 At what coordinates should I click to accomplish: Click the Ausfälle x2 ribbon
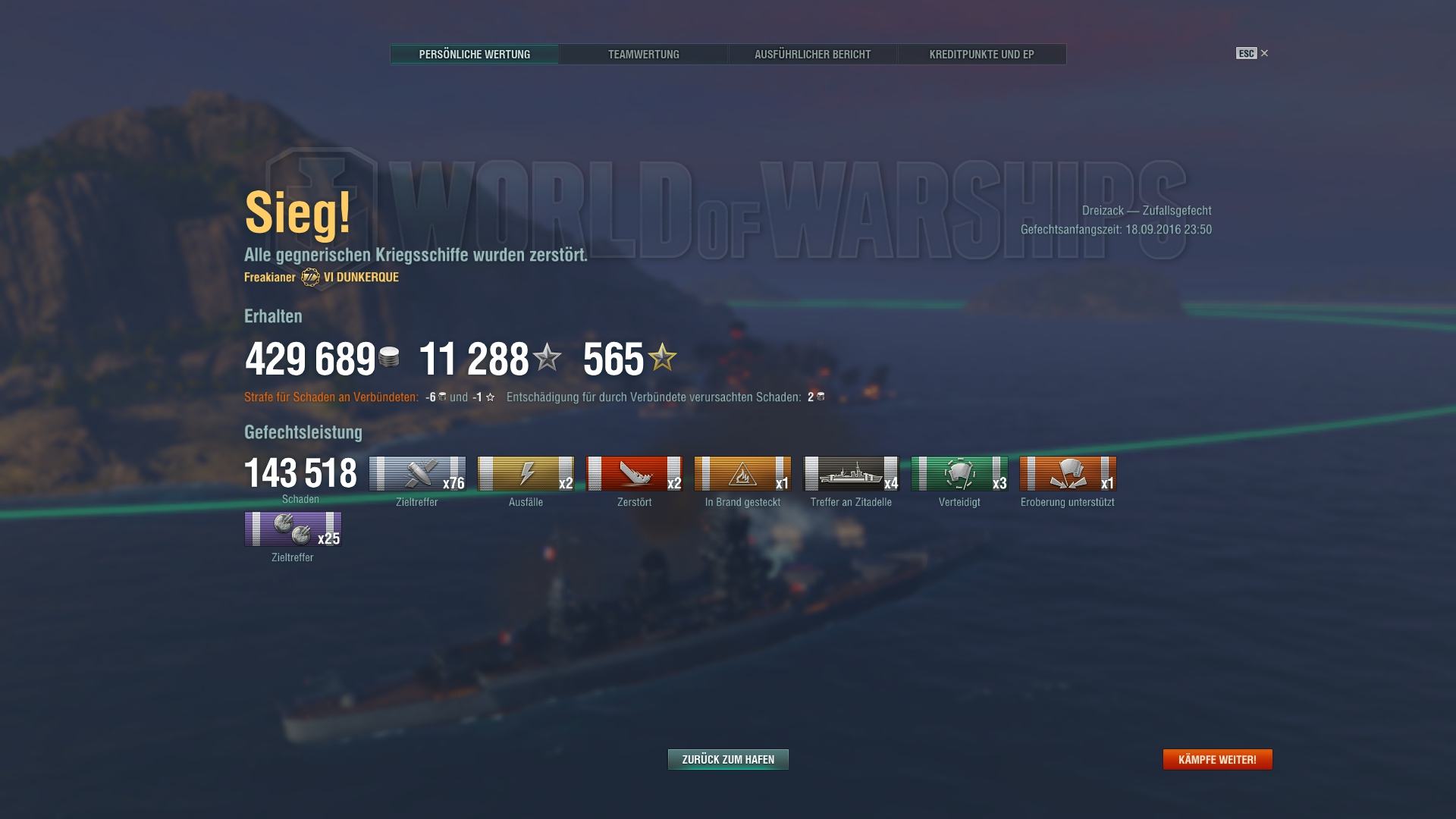tap(526, 474)
